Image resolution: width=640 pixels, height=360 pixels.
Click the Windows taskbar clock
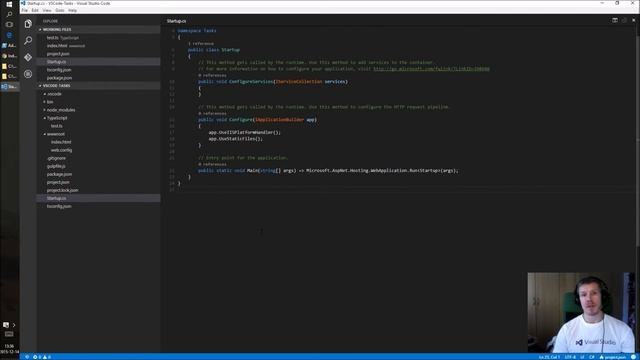(x=9, y=348)
